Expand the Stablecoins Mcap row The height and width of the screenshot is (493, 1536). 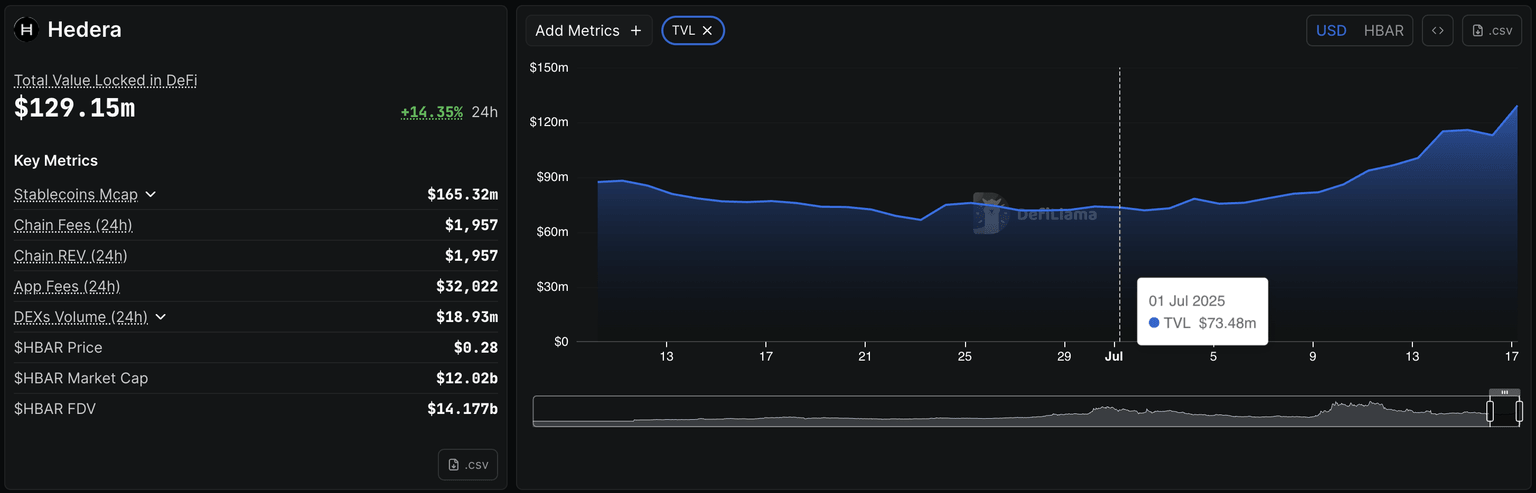151,194
